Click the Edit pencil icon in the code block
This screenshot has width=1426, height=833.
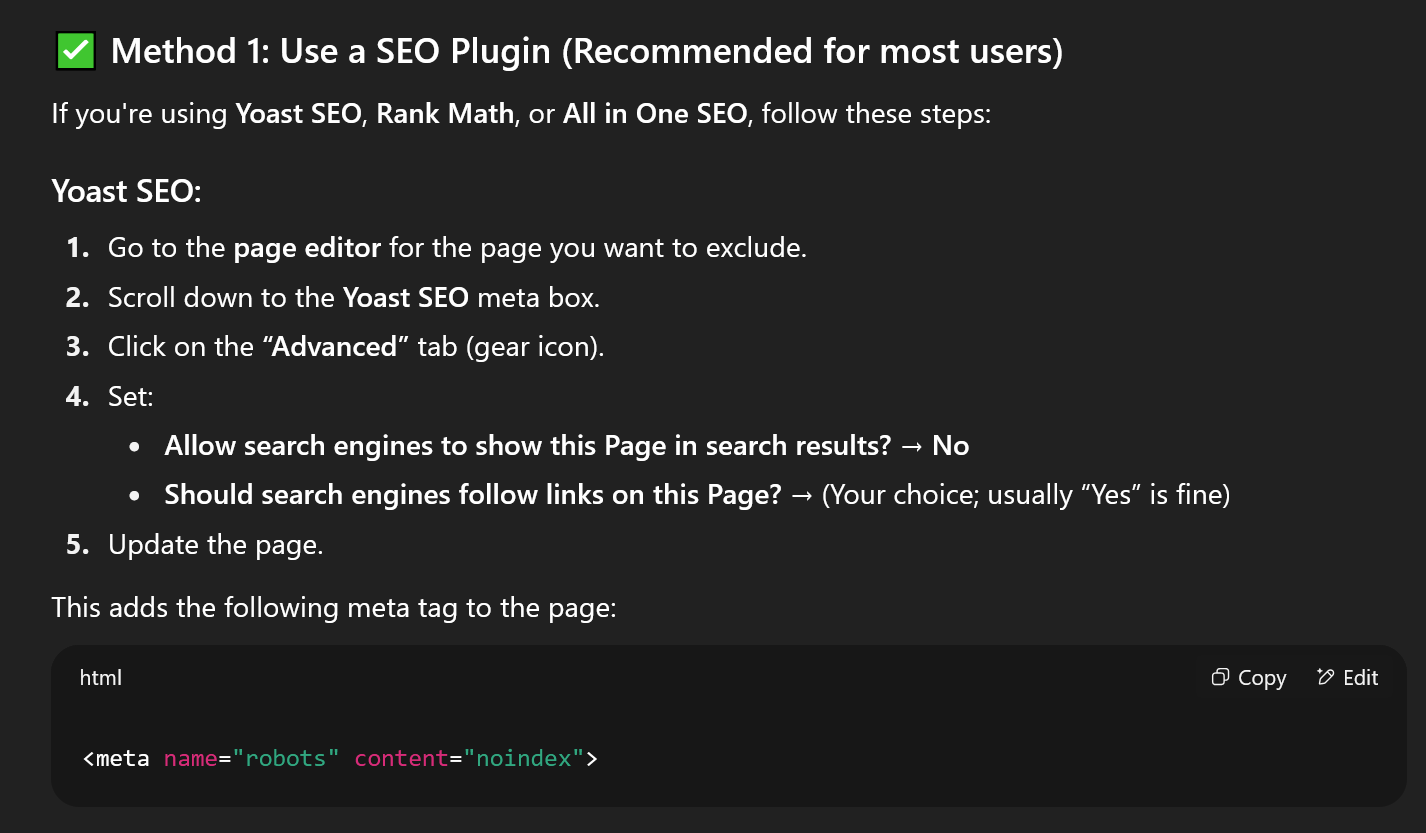[x=1327, y=678]
